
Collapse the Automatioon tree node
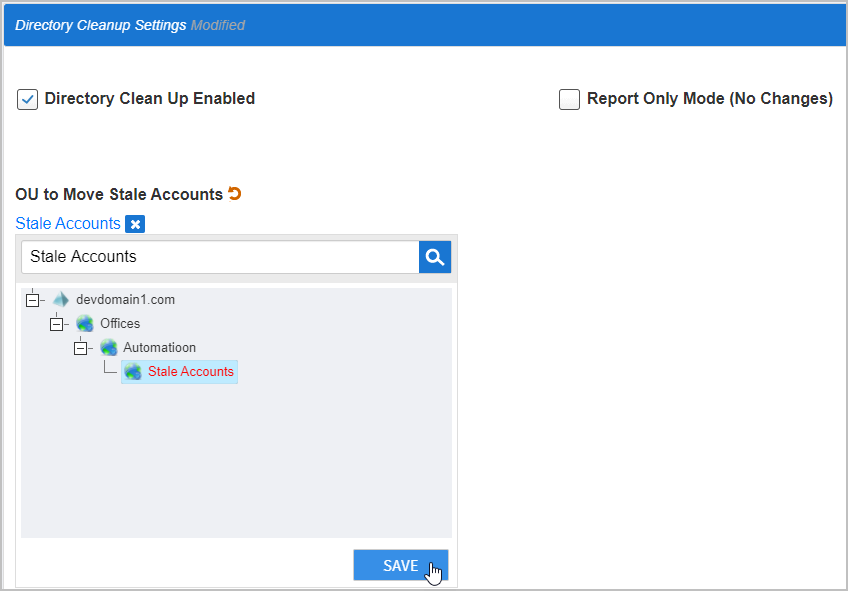pos(81,348)
